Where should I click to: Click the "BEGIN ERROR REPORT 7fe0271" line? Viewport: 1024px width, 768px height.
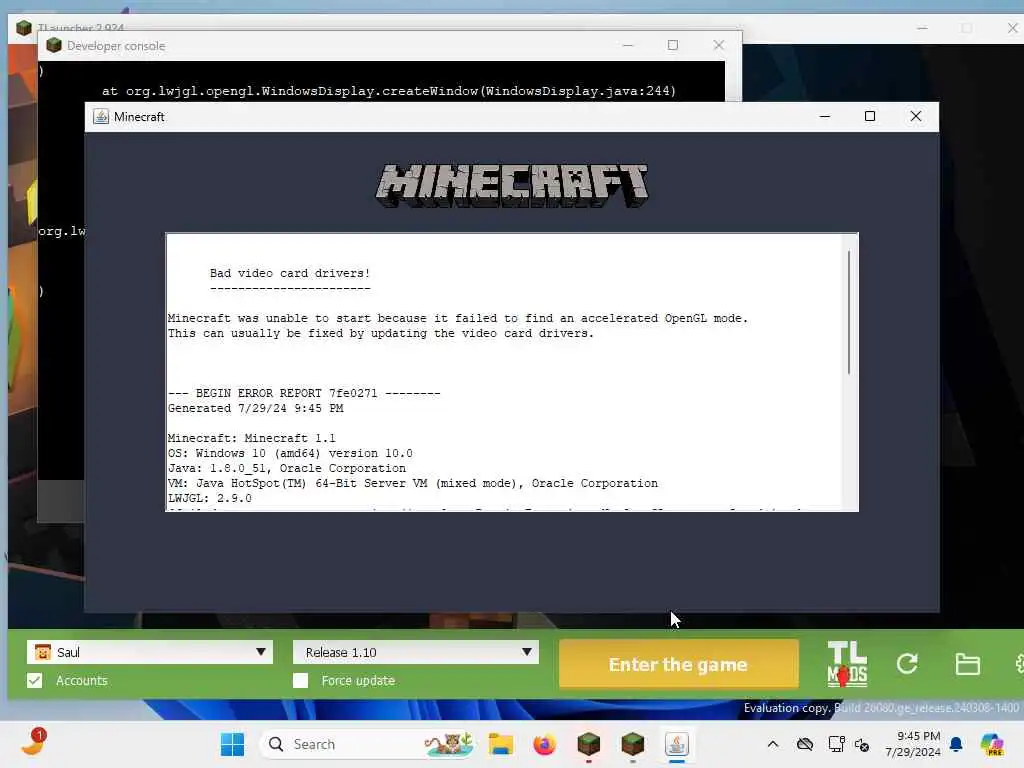(x=304, y=394)
